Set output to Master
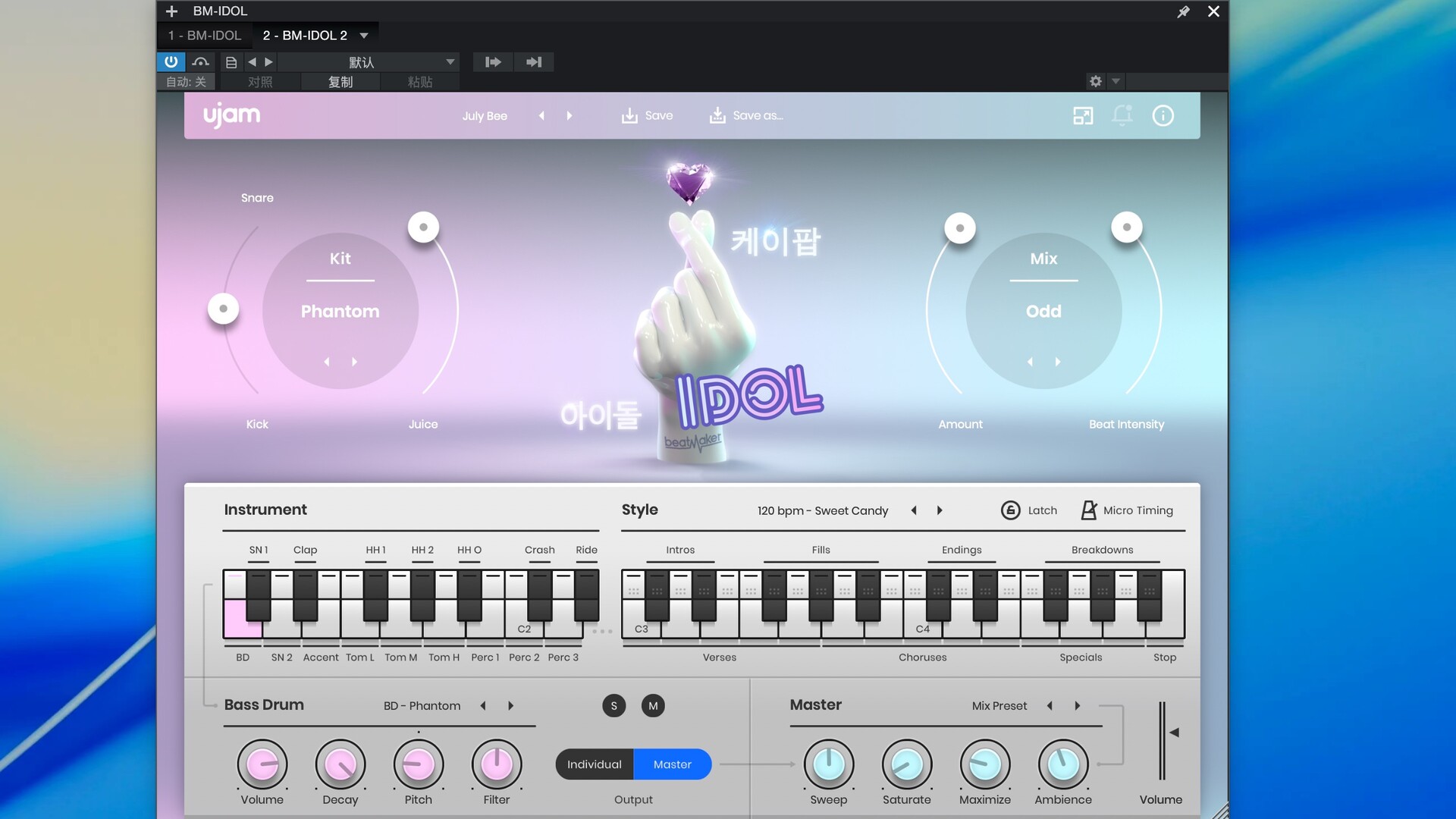The height and width of the screenshot is (819, 1456). point(673,764)
